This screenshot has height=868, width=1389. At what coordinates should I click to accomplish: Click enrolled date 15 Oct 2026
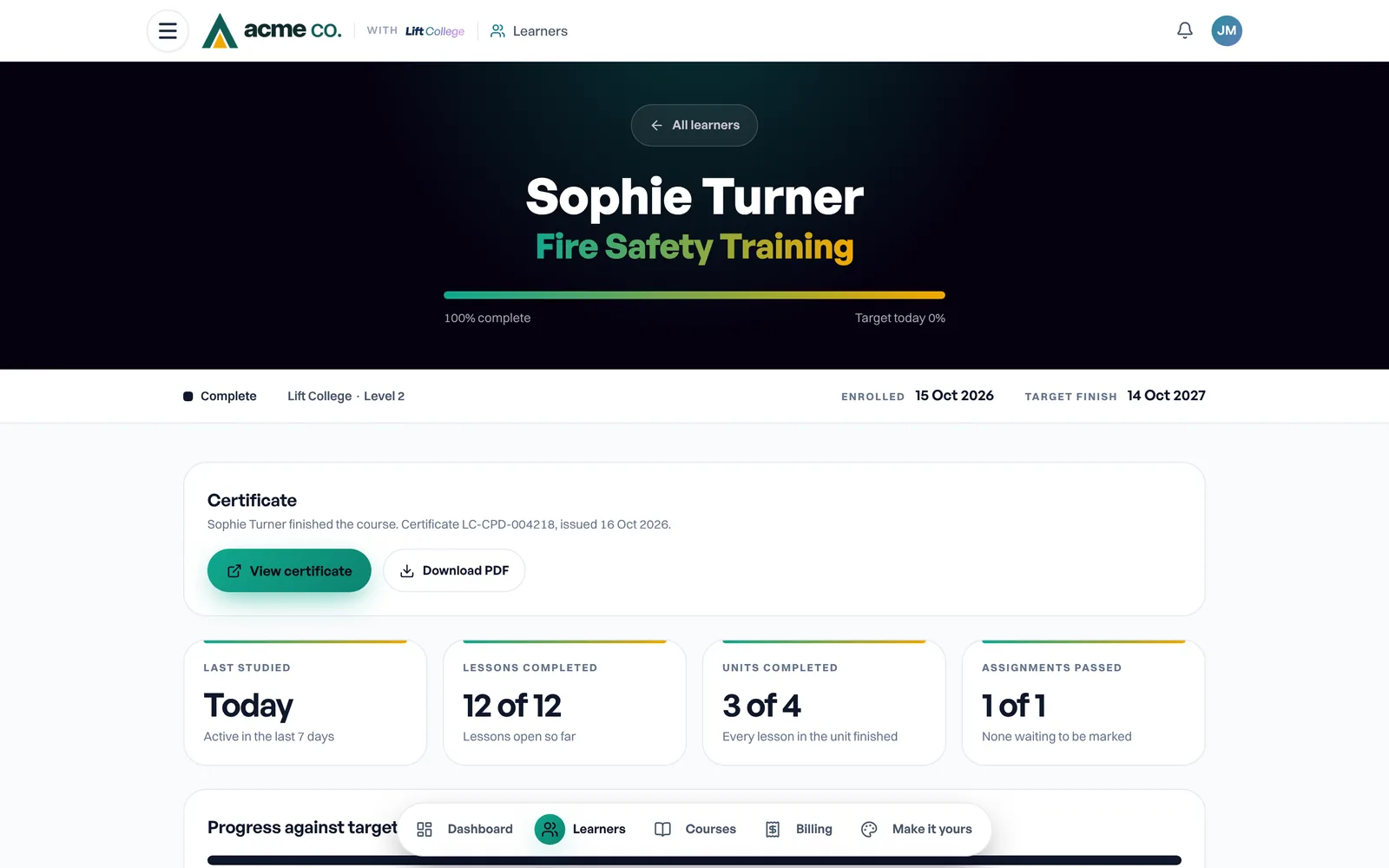954,396
